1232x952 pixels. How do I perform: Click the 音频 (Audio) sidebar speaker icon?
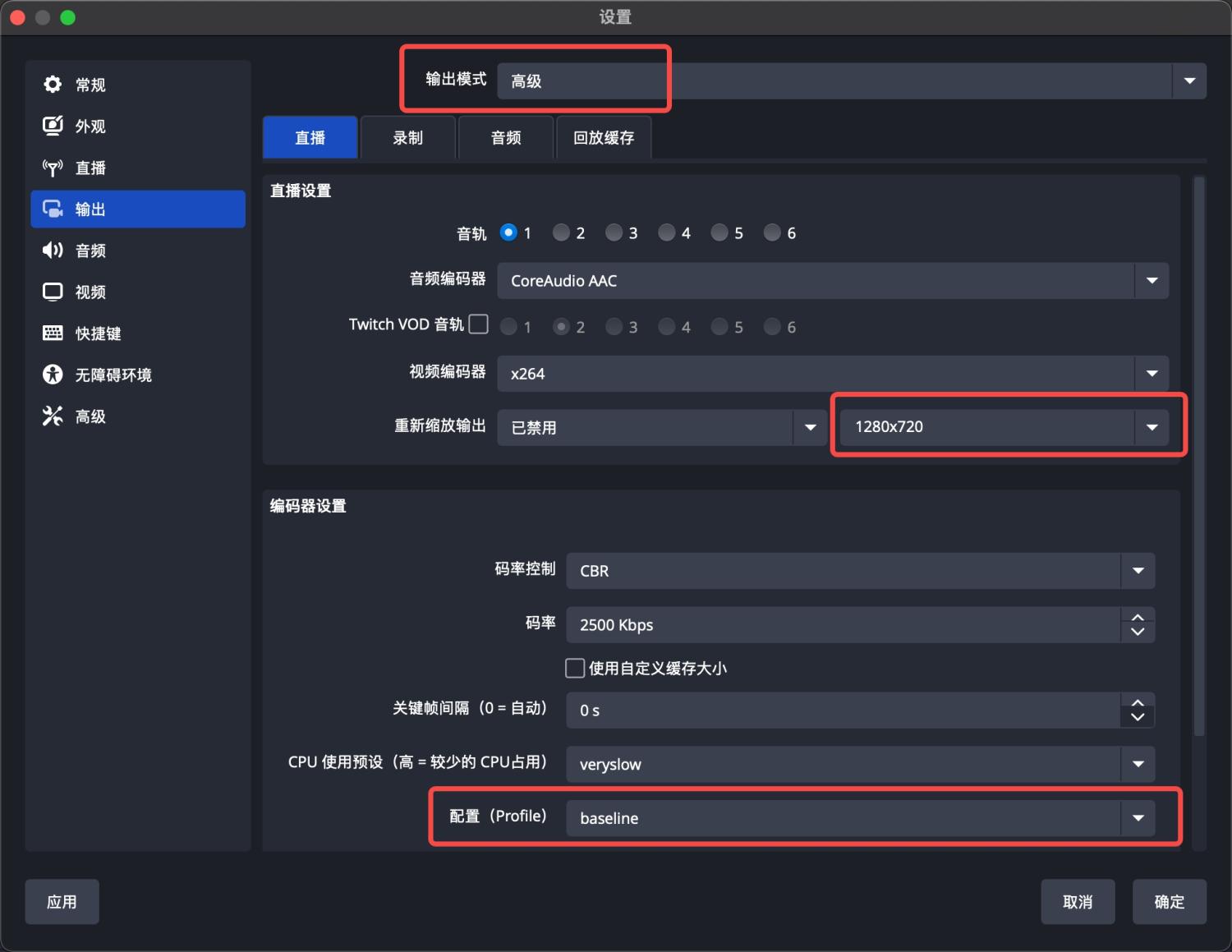[x=53, y=250]
